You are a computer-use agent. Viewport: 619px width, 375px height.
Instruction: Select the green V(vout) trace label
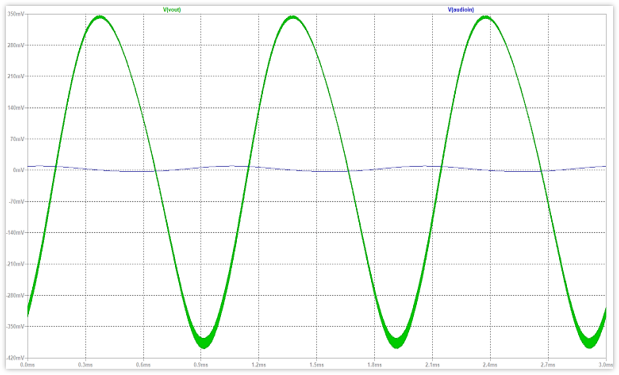tap(172, 10)
